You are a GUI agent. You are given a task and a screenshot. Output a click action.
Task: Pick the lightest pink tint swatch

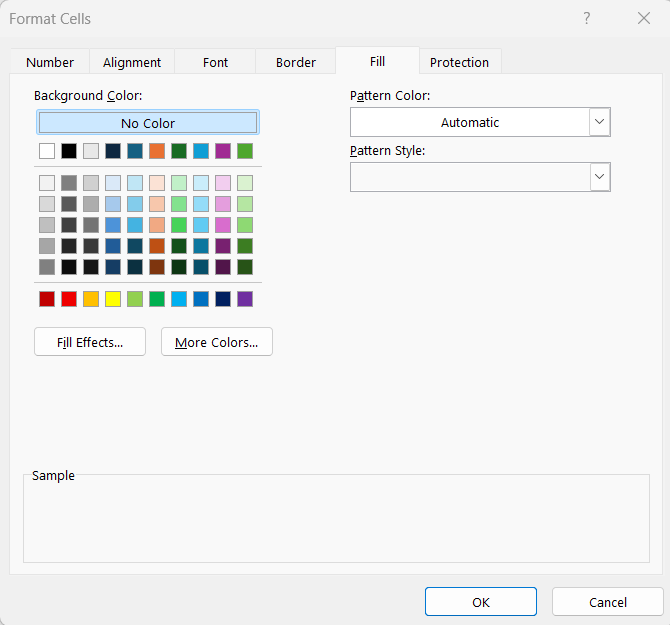(x=223, y=183)
